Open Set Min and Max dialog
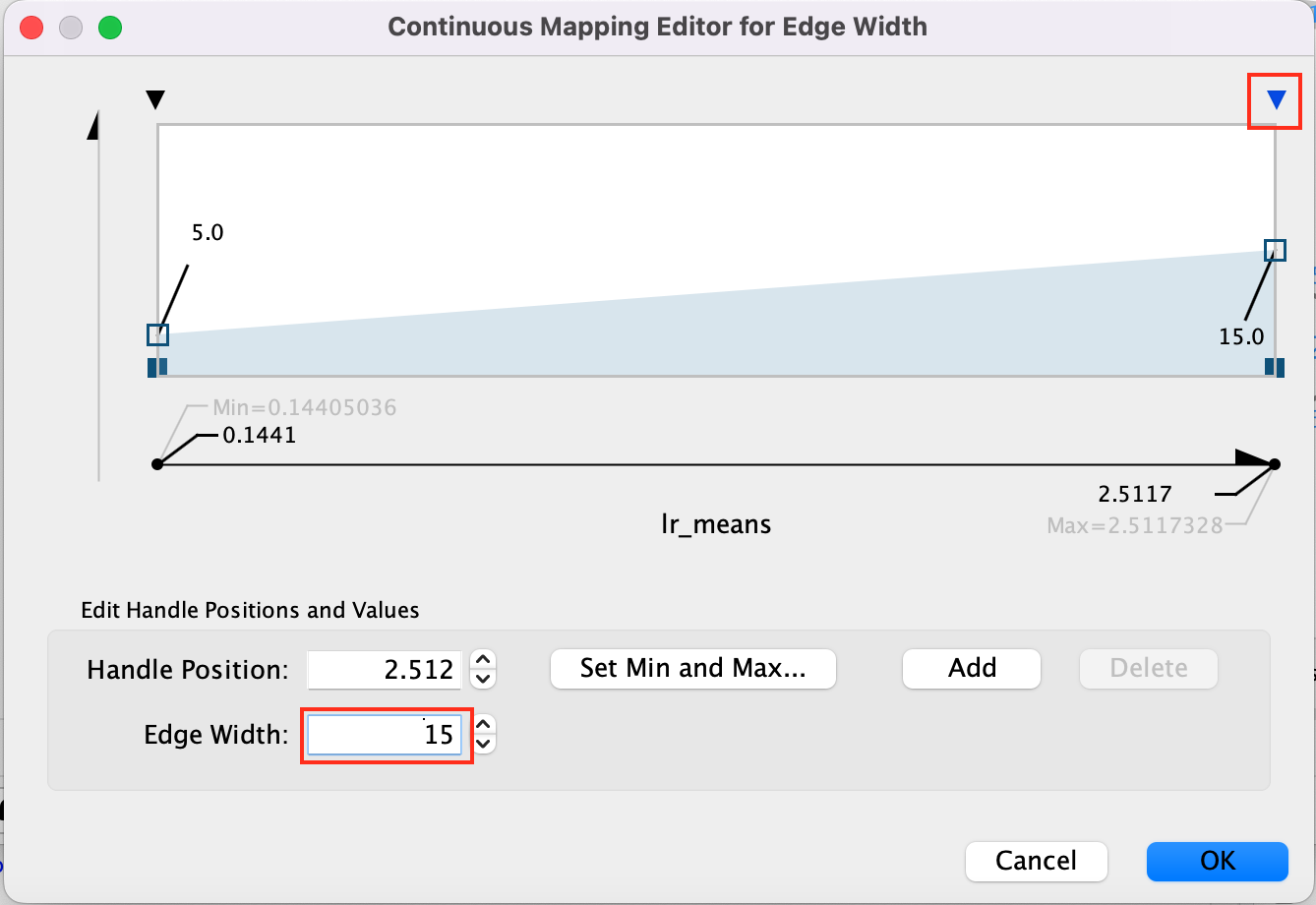 coord(692,669)
